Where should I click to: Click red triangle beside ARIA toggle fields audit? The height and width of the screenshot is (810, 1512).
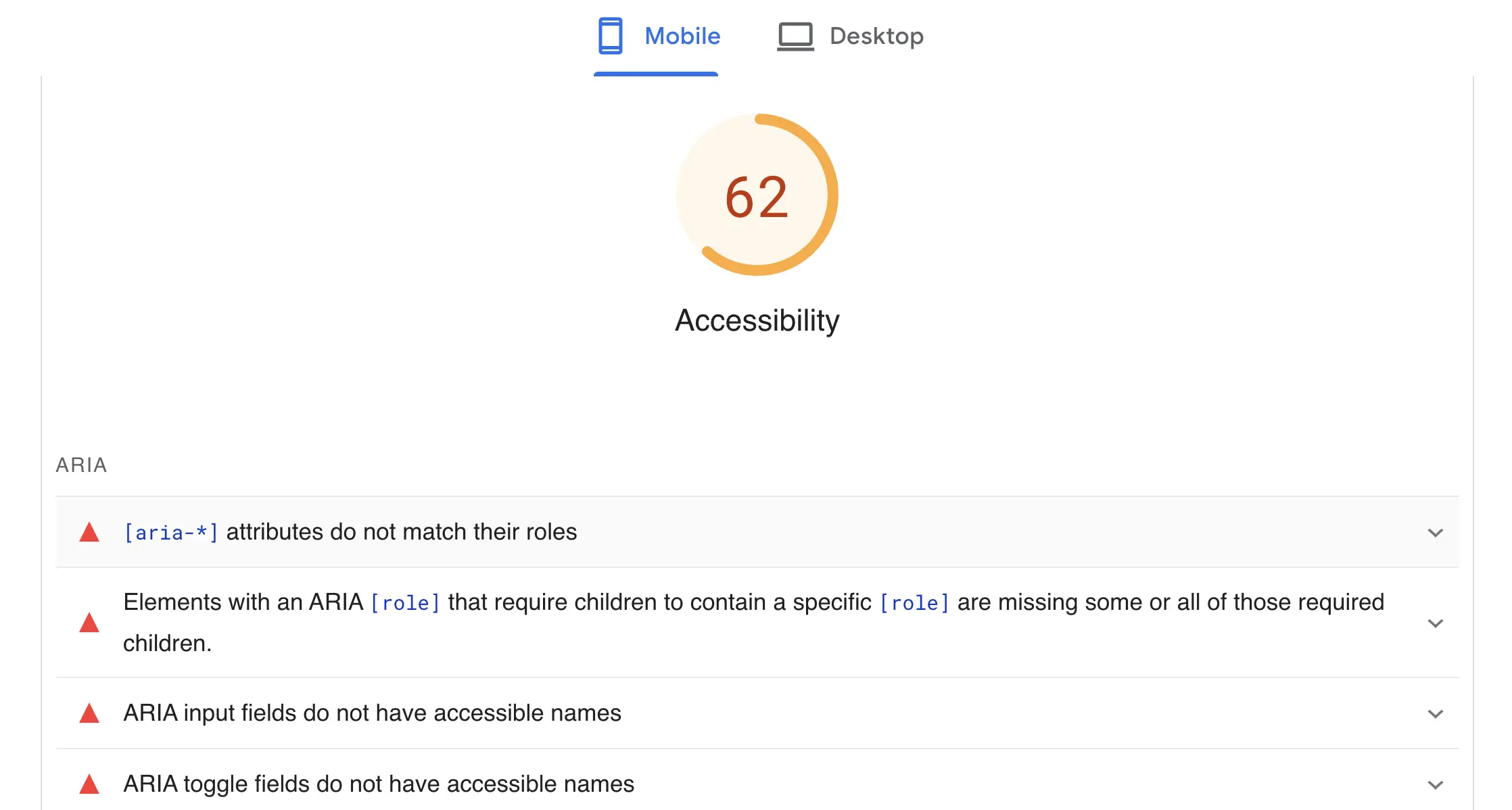[x=89, y=784]
